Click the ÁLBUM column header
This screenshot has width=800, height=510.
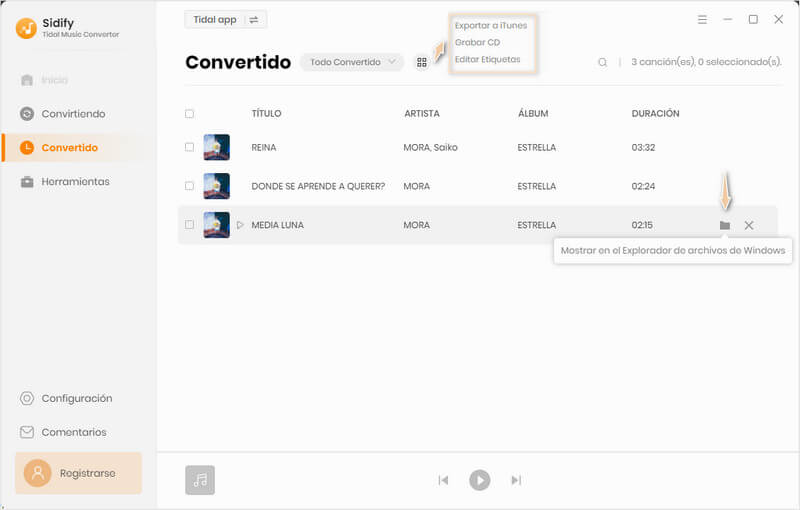pyautogui.click(x=533, y=114)
